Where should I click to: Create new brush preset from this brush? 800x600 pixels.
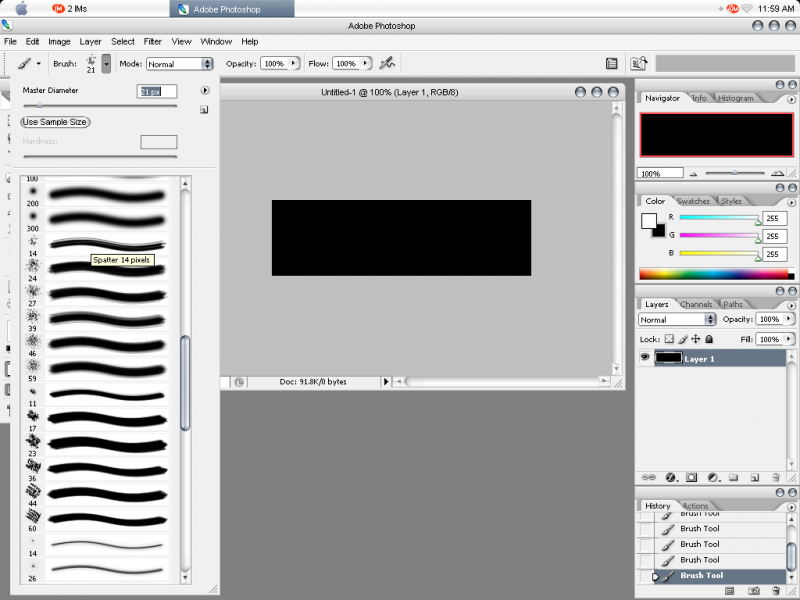click(x=204, y=110)
